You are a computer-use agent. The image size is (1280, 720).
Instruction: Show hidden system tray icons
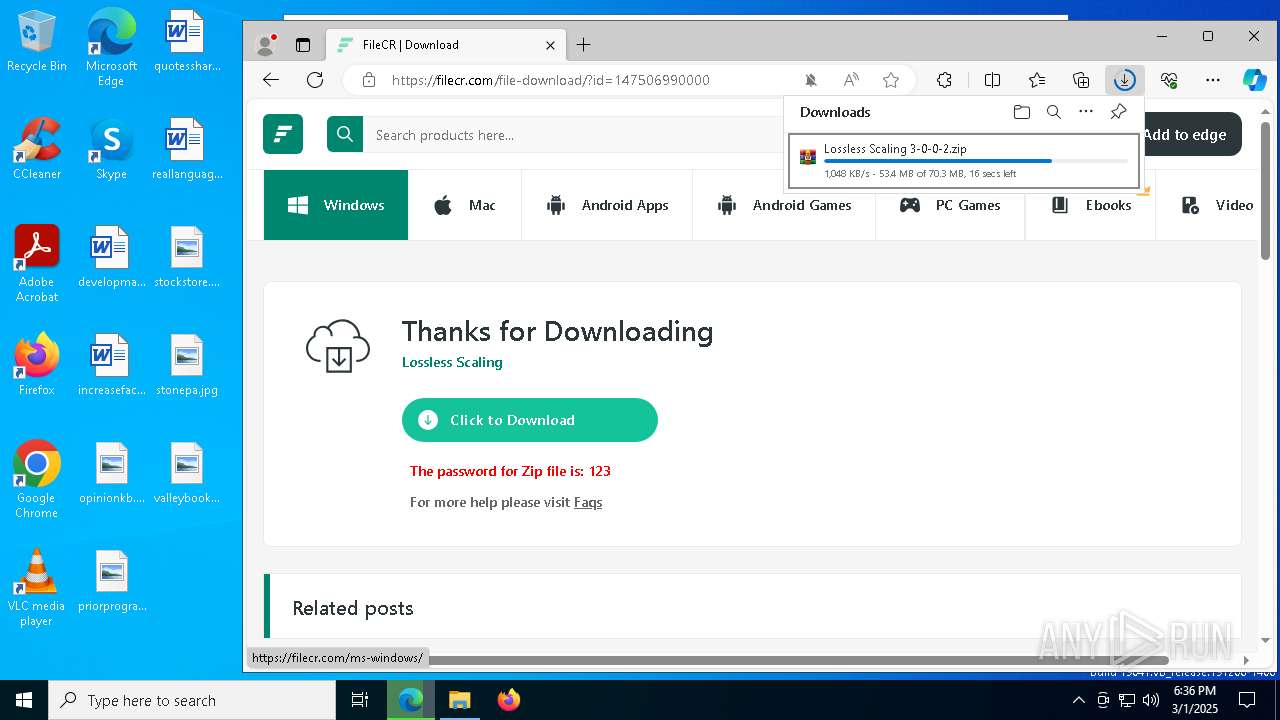1078,700
